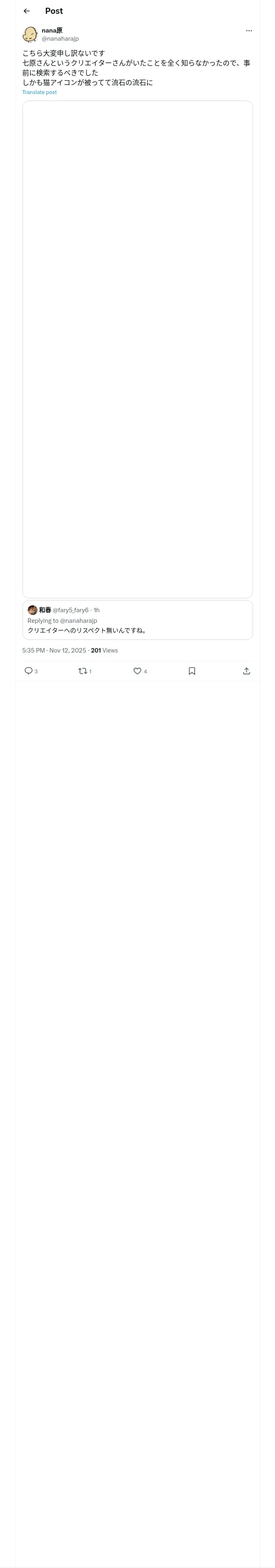
Task: Click 和春's avatar in quoted post
Action: [32, 610]
